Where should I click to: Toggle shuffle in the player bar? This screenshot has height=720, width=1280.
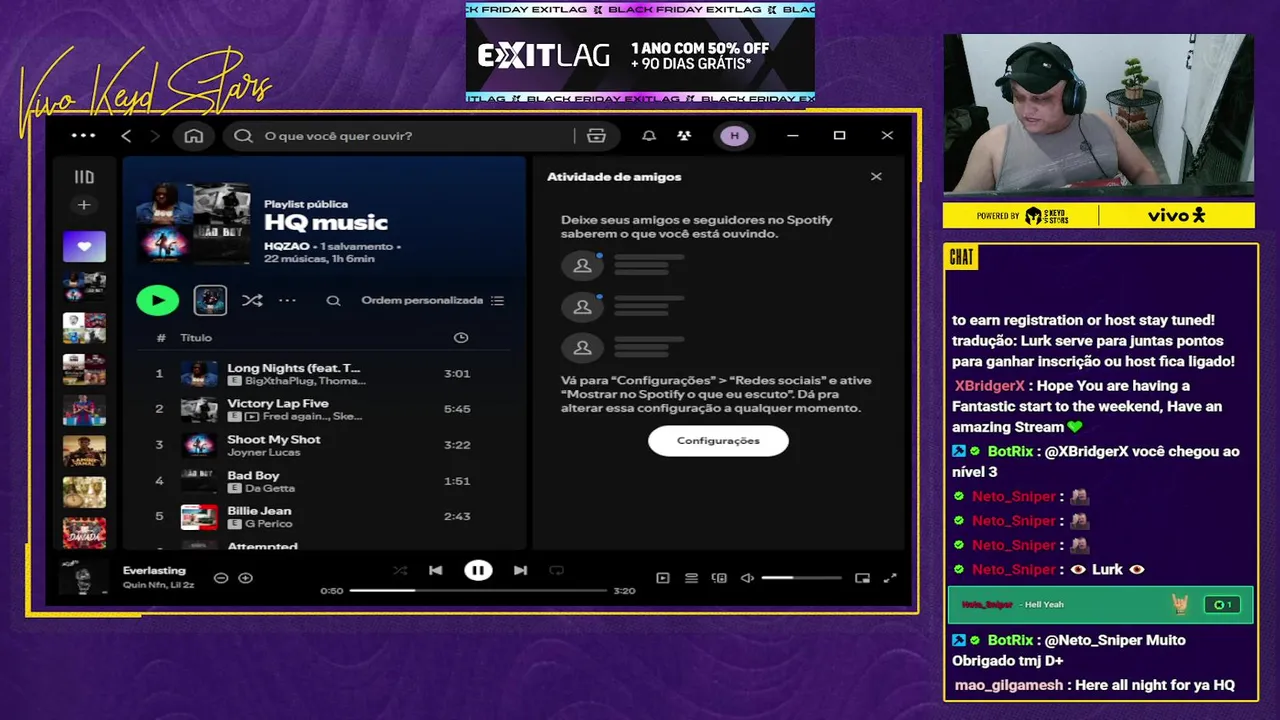(x=400, y=571)
